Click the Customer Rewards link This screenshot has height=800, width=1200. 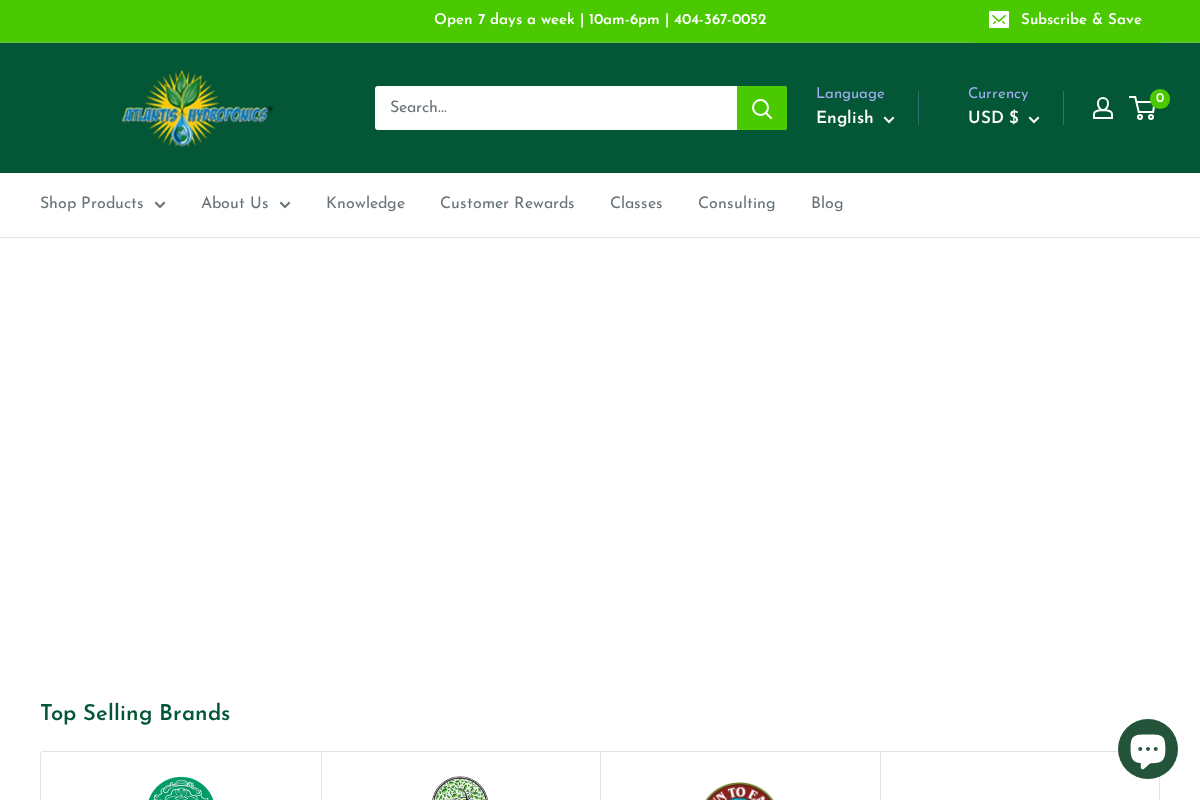point(507,204)
